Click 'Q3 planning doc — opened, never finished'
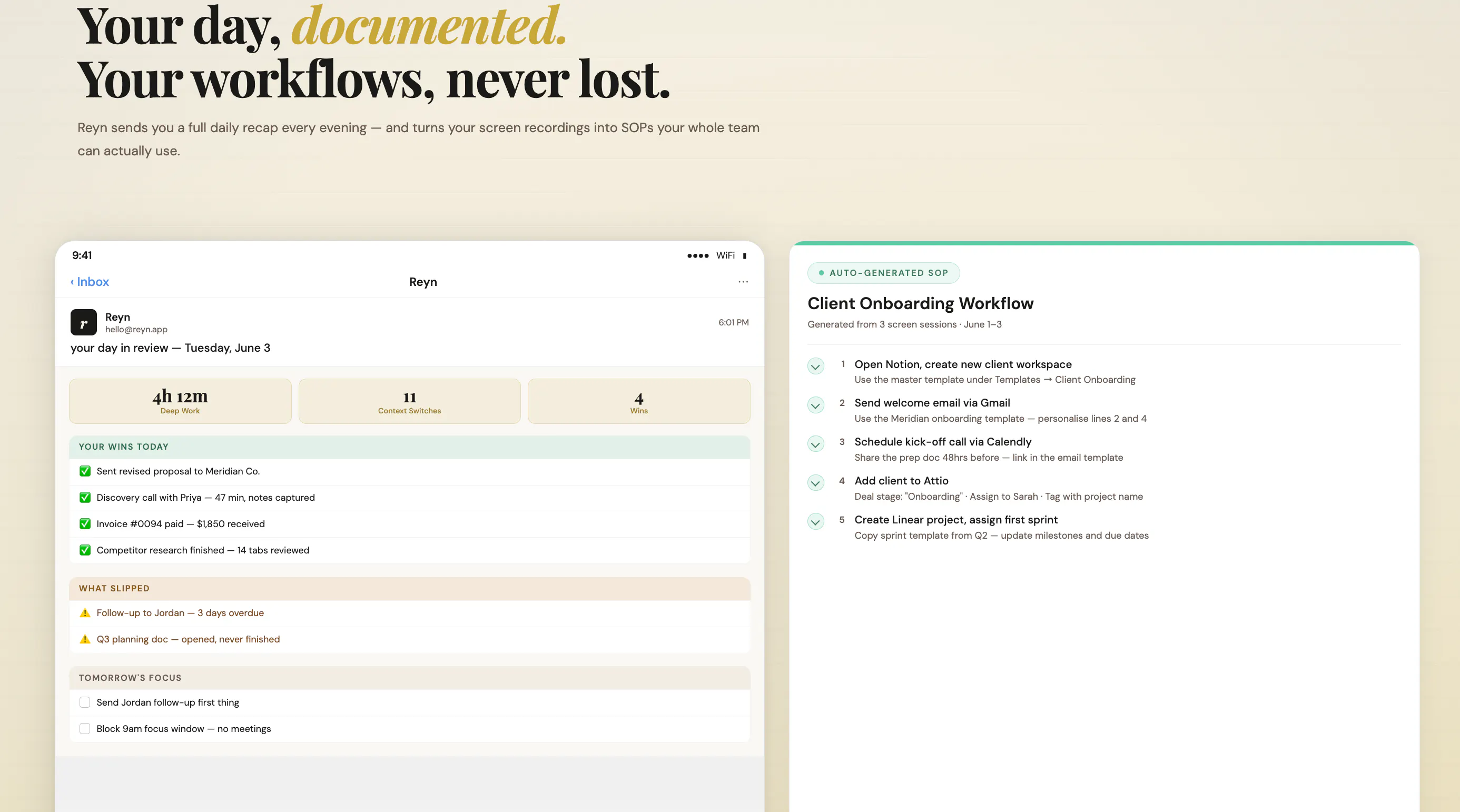The image size is (1460, 812). click(188, 639)
